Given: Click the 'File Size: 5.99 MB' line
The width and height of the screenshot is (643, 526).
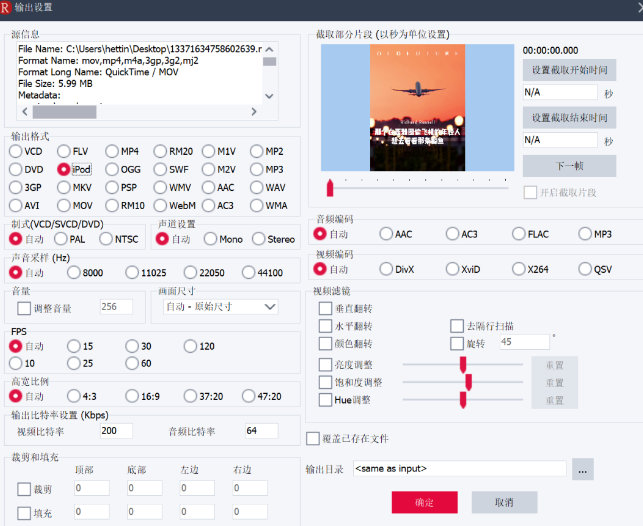Looking at the screenshot, I should coord(55,84).
